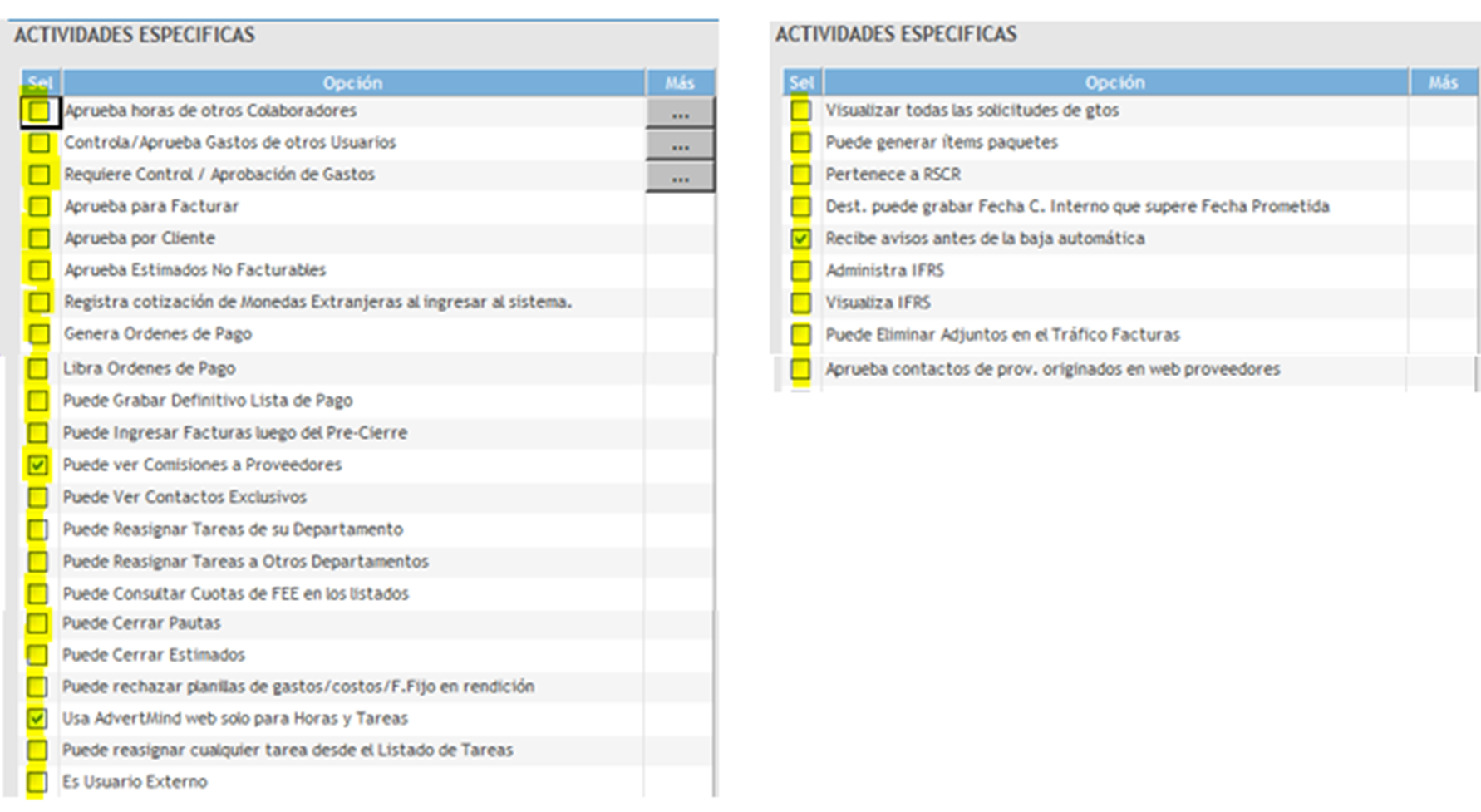Tick 'Libra Ordenes de Pago' checkbox
The width and height of the screenshot is (1481, 812).
coord(37,368)
